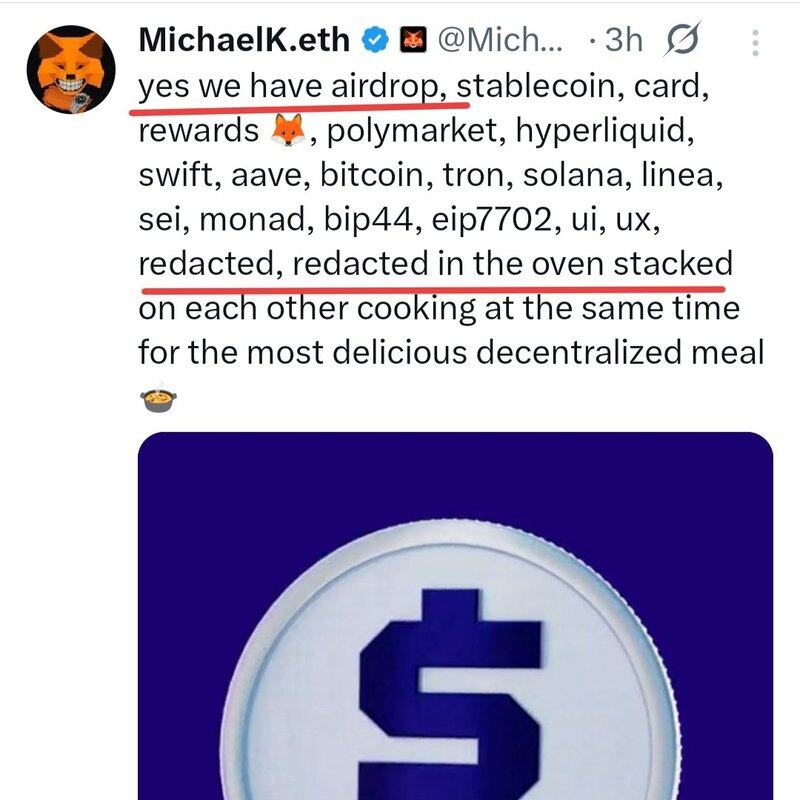The image size is (800, 800).
Task: Click the cooking pot emoji
Action: coord(157,399)
